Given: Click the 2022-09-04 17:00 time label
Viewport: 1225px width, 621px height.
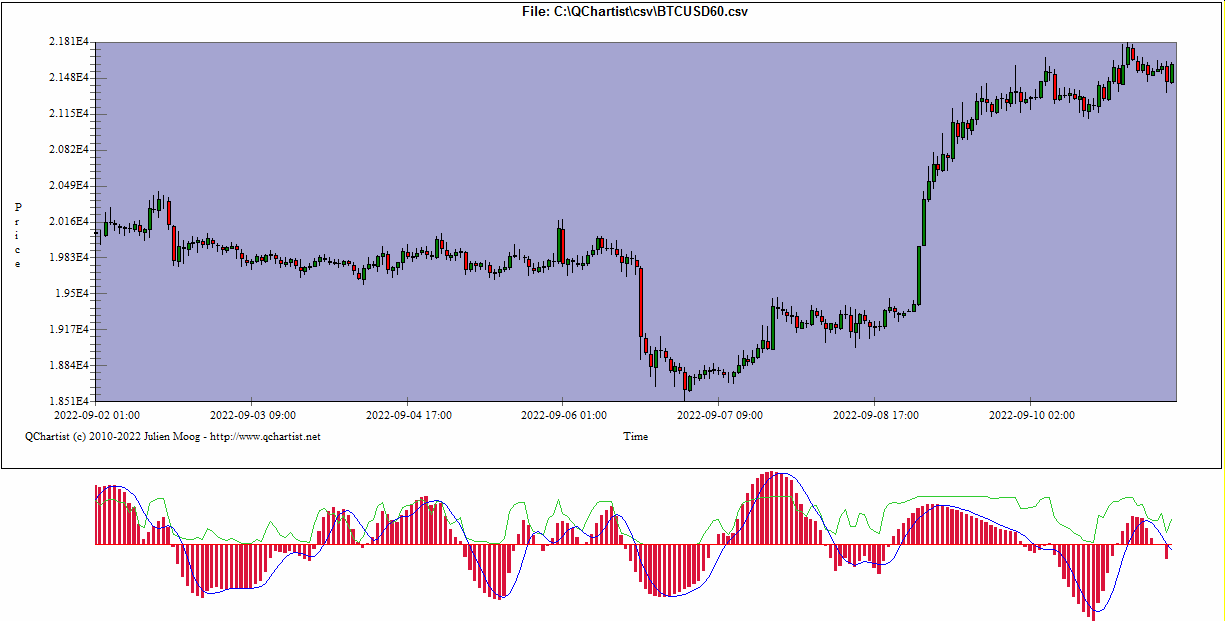Looking at the screenshot, I should pos(408,414).
